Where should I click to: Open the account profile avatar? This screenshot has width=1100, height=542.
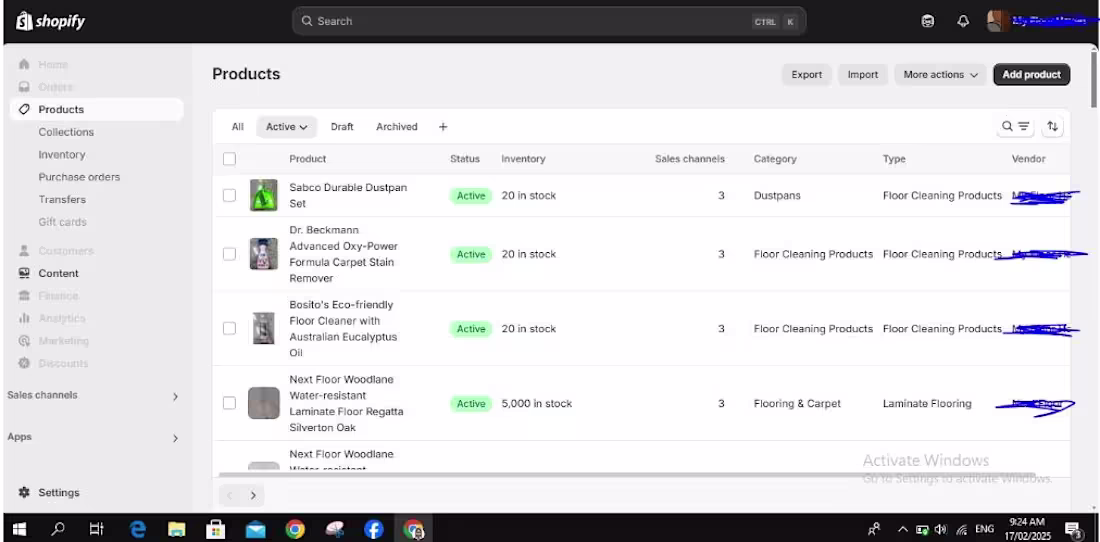(997, 21)
